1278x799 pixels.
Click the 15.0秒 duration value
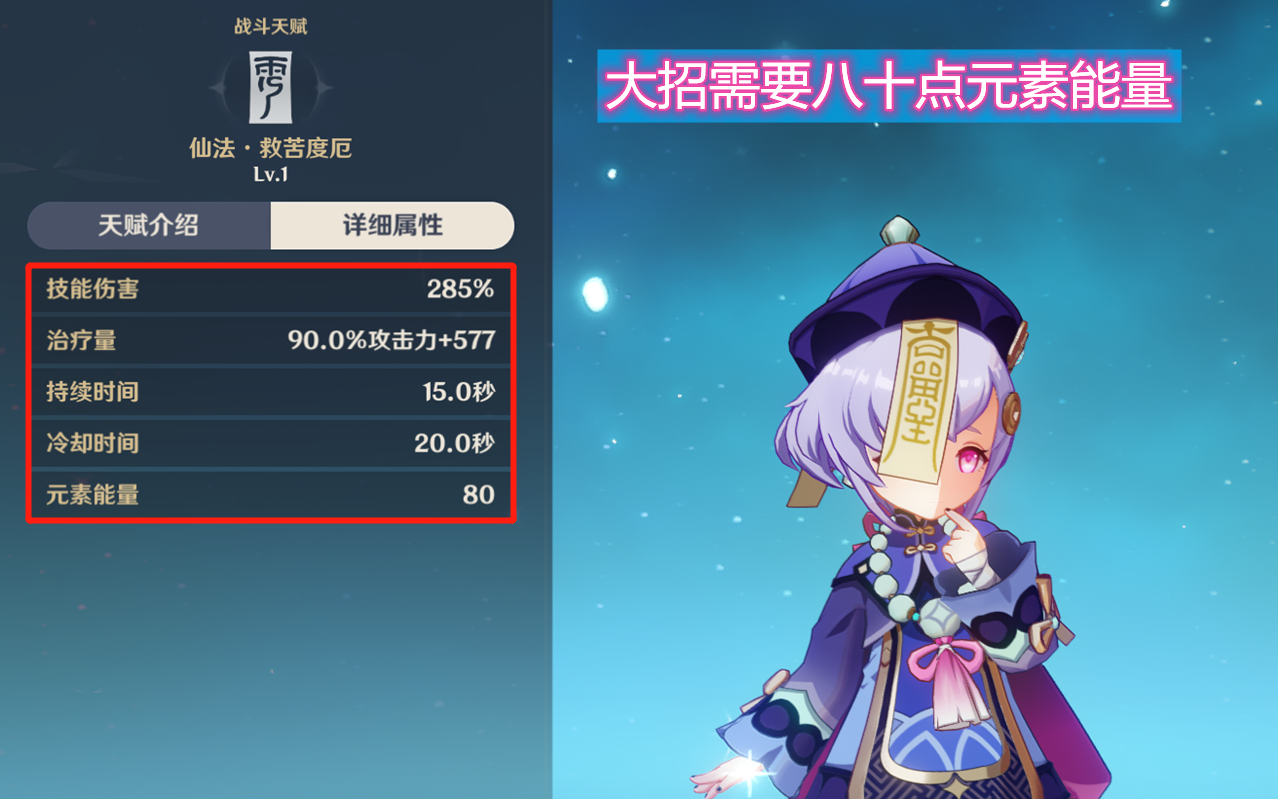(x=458, y=392)
